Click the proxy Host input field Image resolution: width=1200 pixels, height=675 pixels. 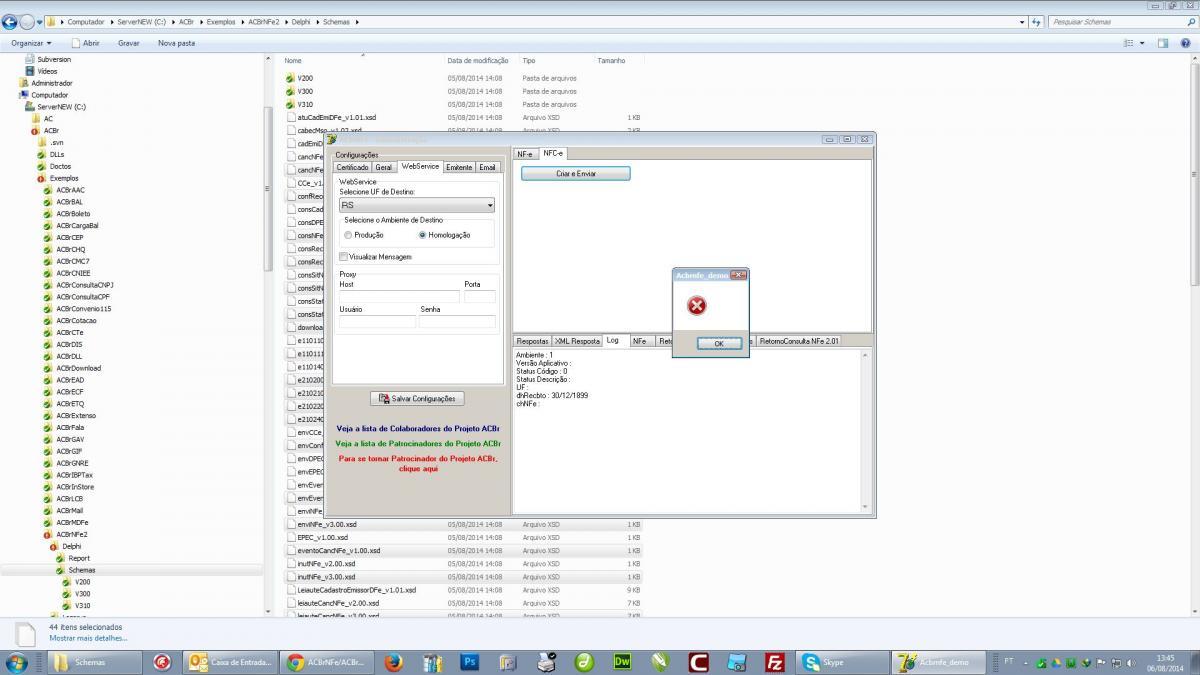pyautogui.click(x=399, y=297)
